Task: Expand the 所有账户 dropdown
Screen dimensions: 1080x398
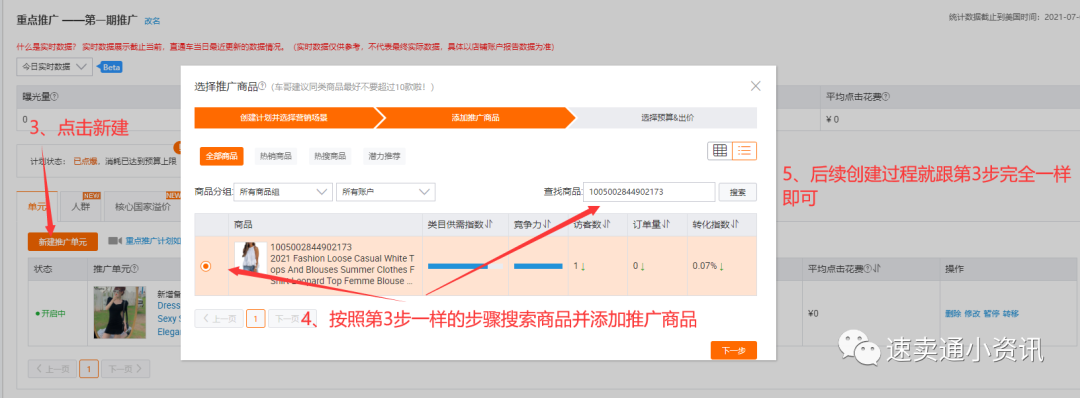Action: [386, 191]
